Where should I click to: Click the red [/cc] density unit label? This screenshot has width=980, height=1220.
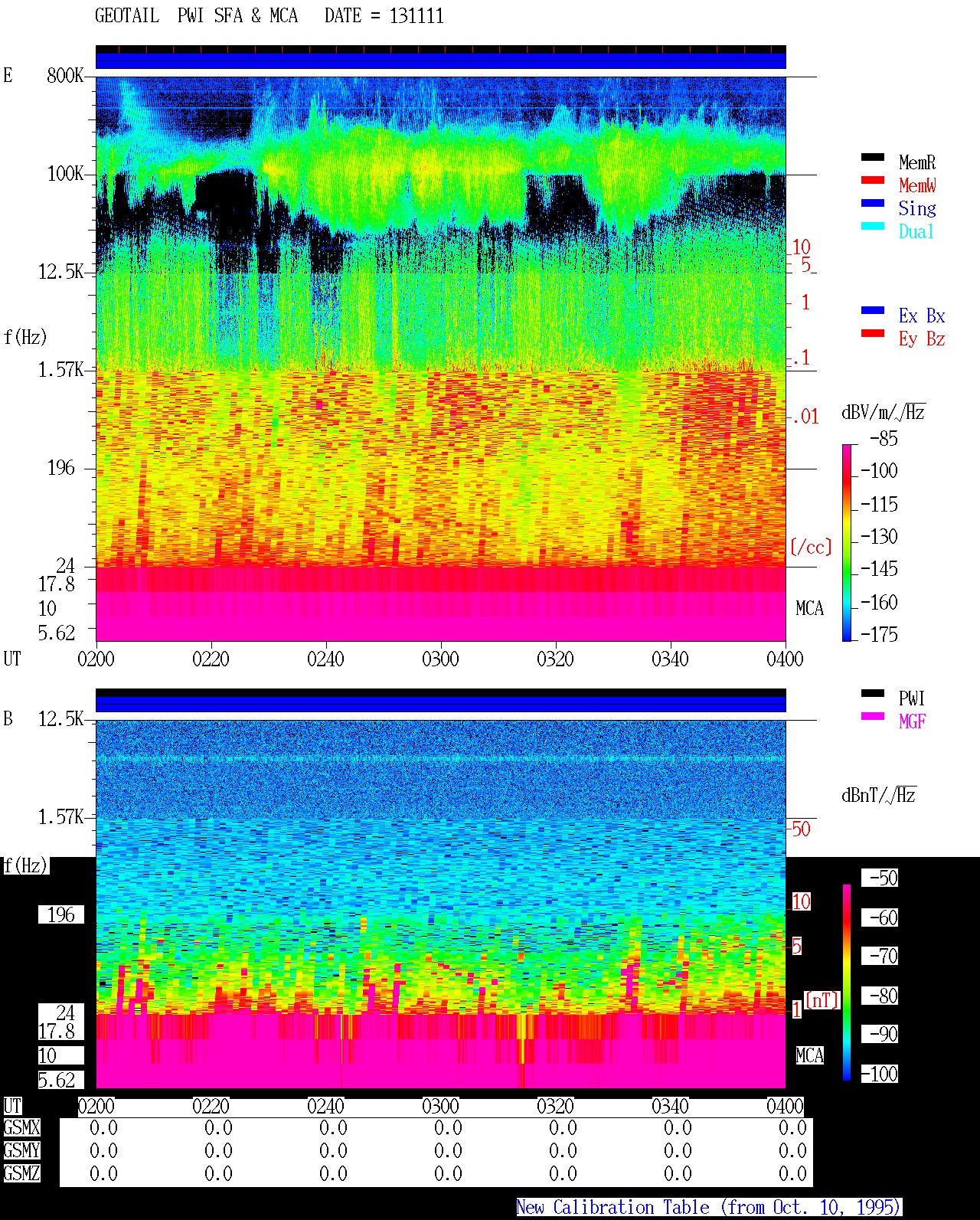click(811, 547)
